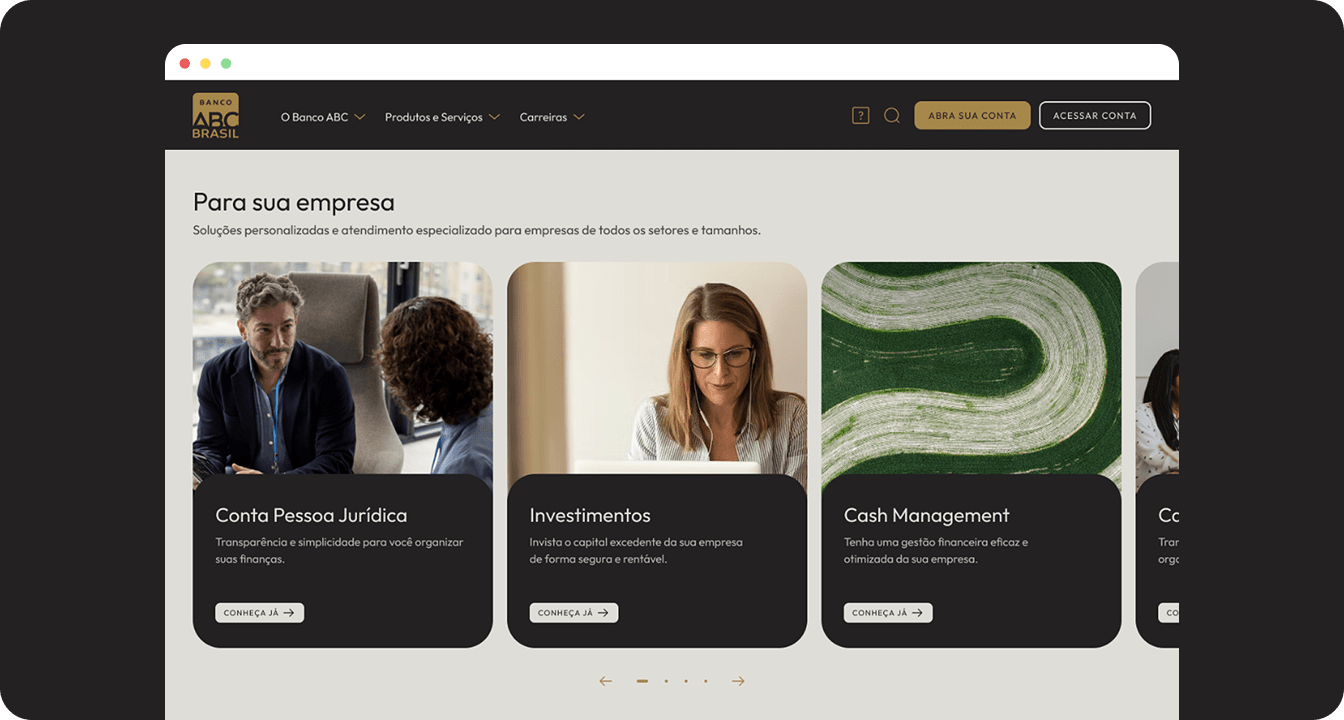
Task: Jump to the second carousel dot
Action: click(666, 681)
